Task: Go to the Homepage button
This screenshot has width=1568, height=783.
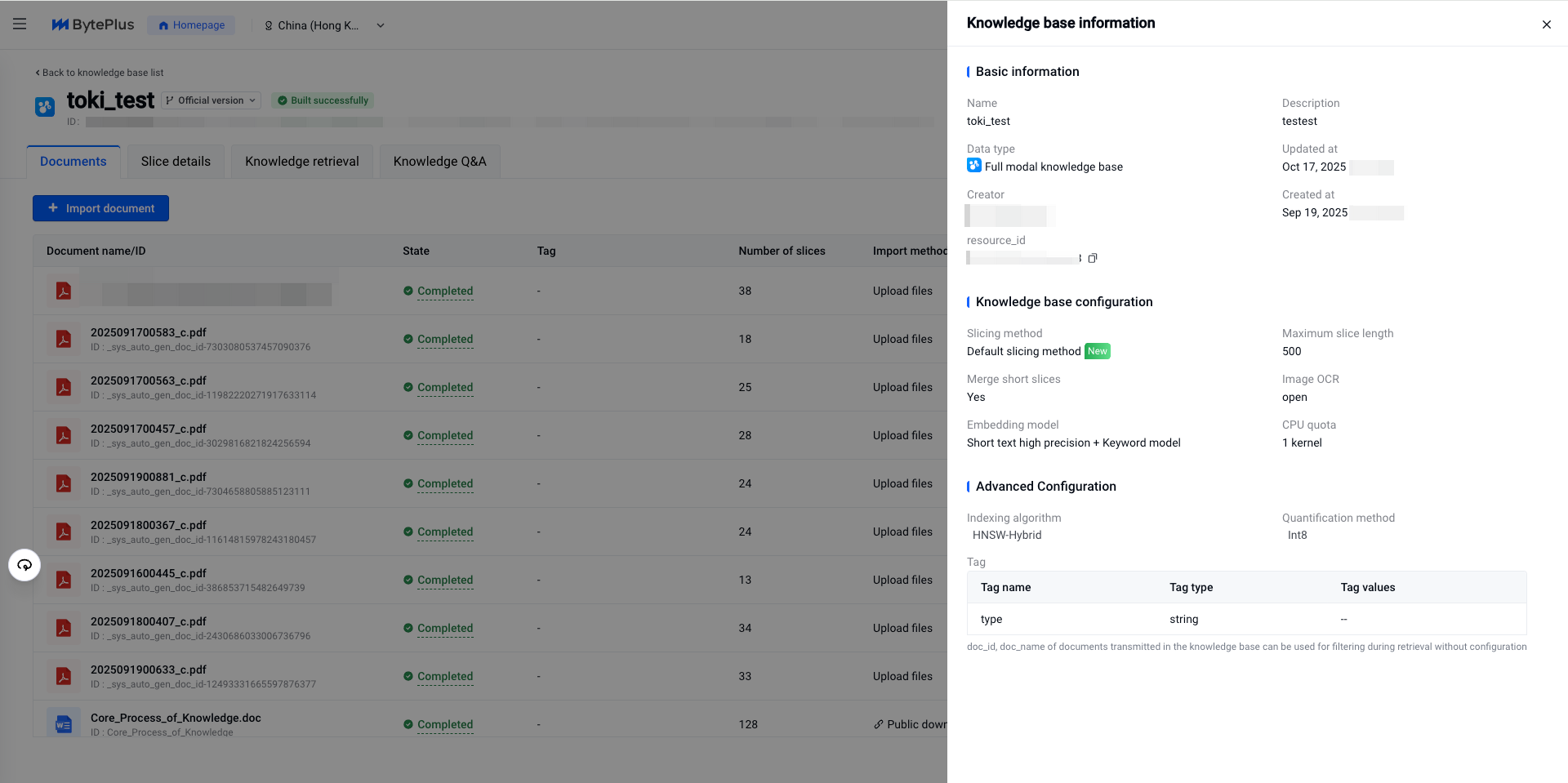Action: [x=191, y=25]
